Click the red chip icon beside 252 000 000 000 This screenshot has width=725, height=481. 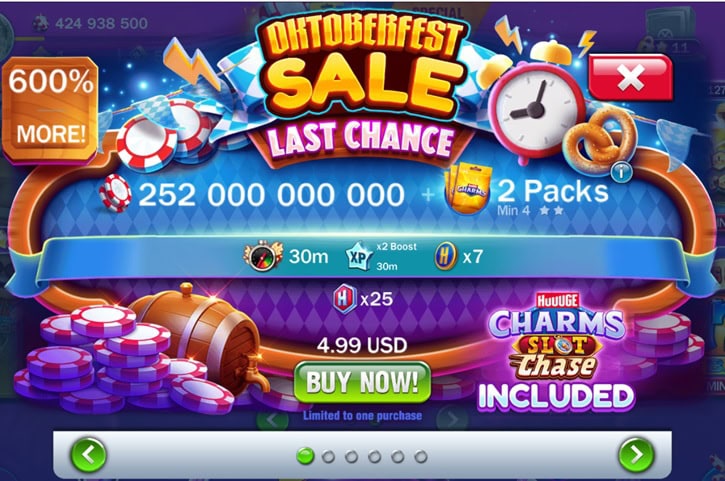point(116,193)
